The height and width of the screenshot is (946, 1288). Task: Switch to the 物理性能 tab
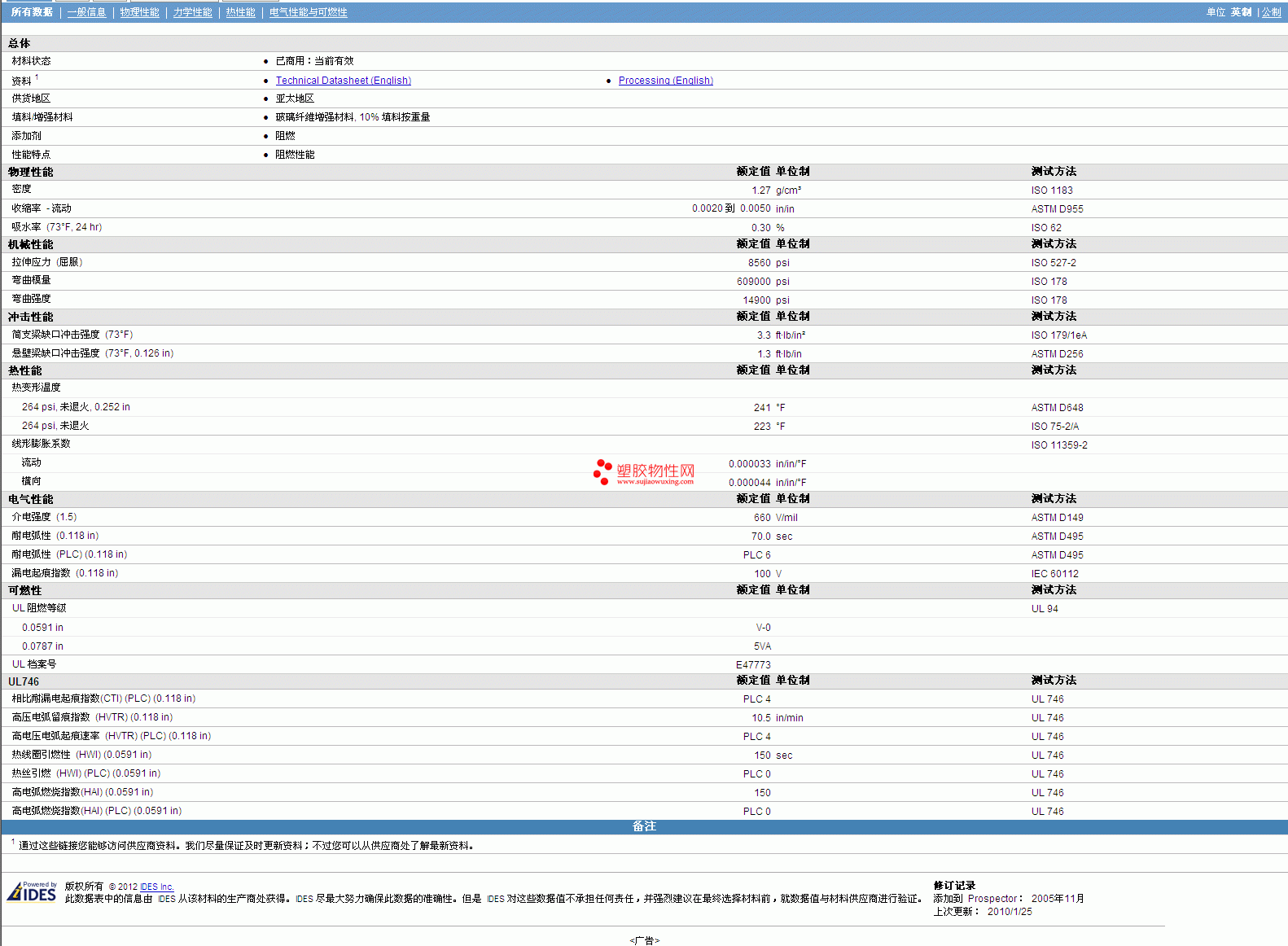click(139, 12)
